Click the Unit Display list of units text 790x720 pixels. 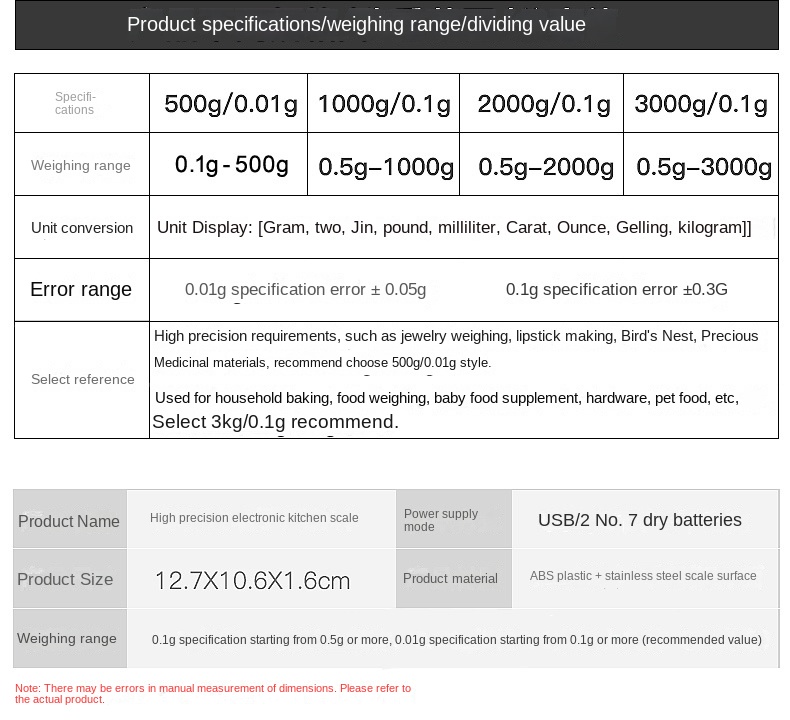(x=454, y=228)
